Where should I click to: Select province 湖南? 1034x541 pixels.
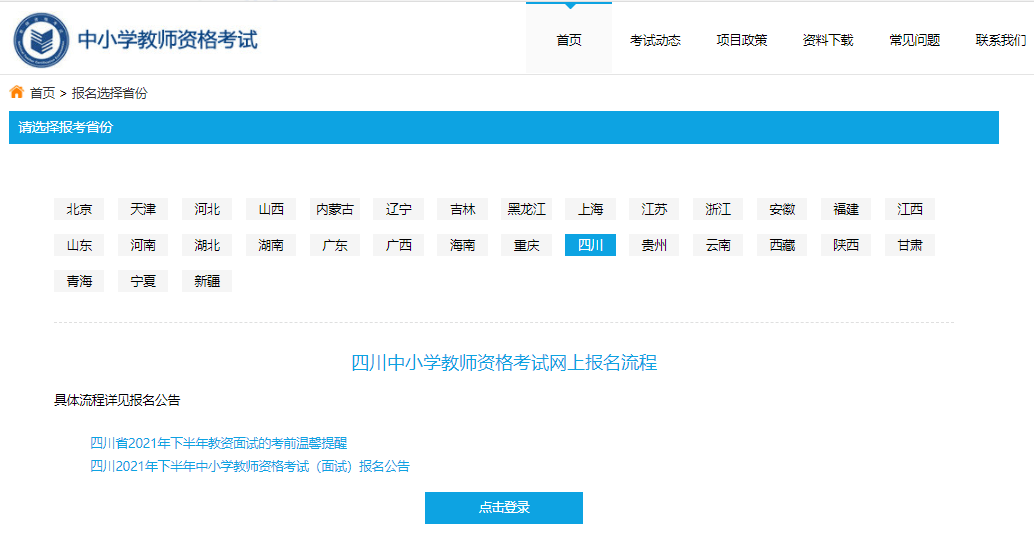(271, 245)
